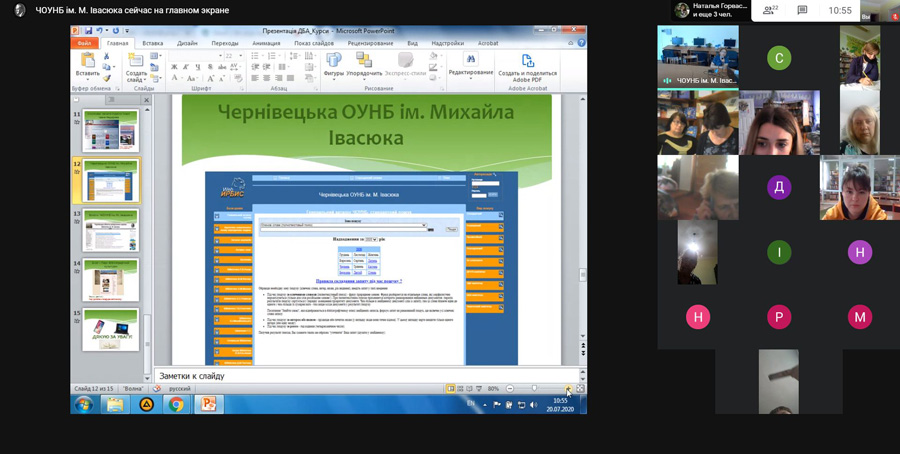Open the Meet participants list icon
The image size is (900, 454).
point(770,10)
